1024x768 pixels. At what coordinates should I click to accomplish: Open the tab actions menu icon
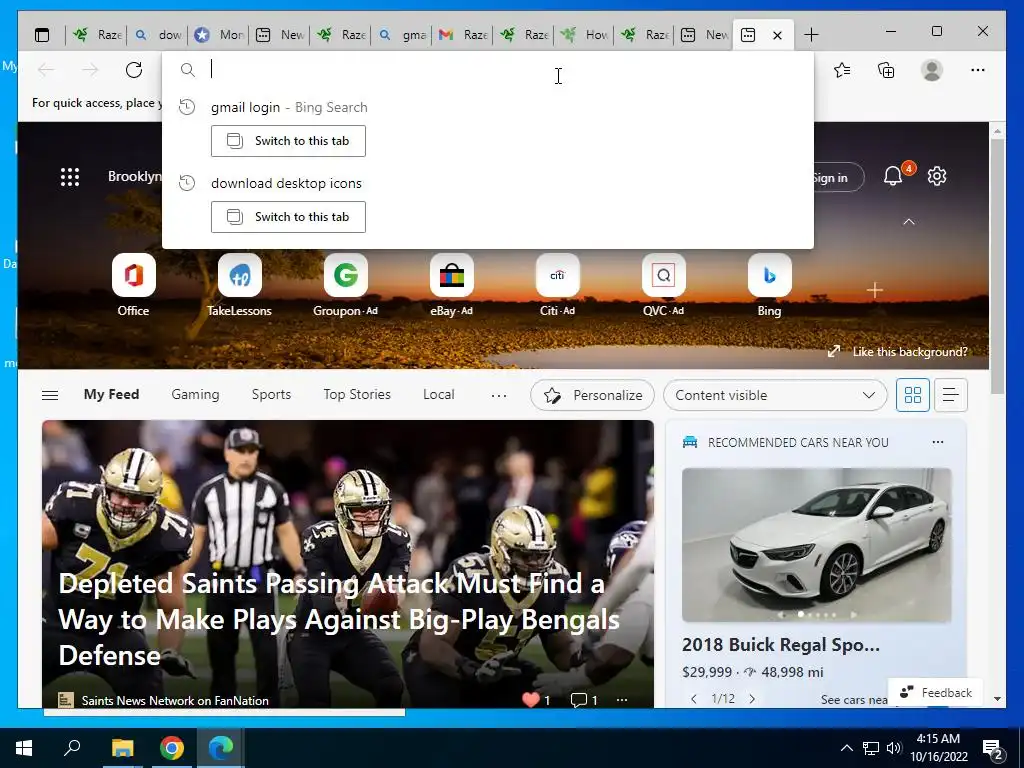click(x=42, y=35)
